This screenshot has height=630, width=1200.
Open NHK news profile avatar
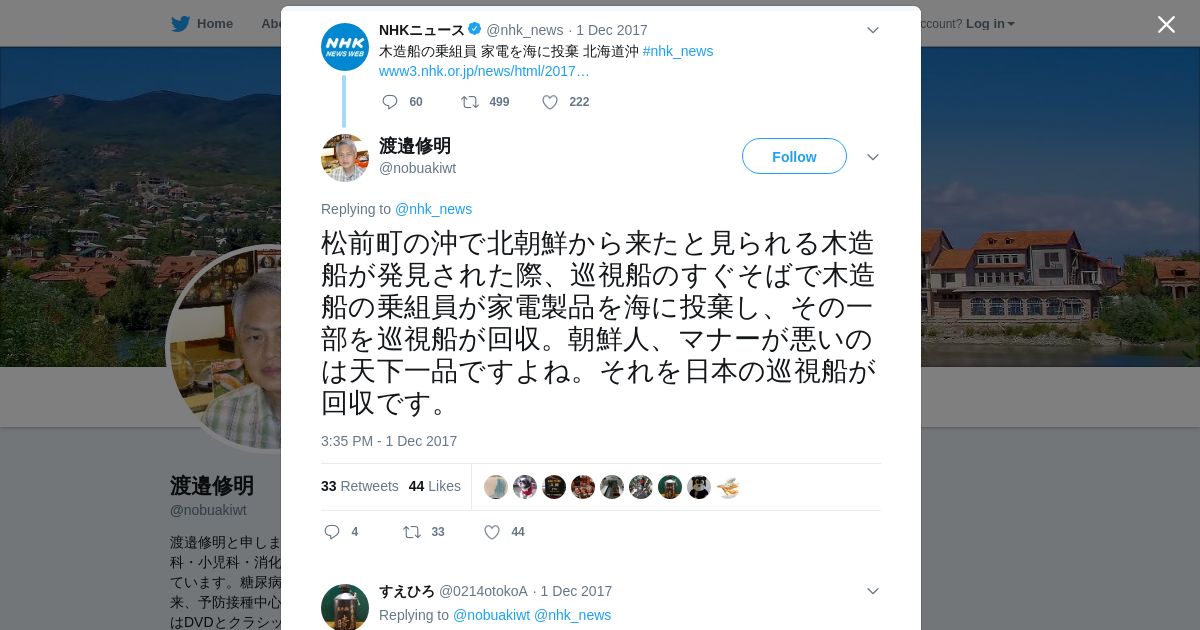345,47
